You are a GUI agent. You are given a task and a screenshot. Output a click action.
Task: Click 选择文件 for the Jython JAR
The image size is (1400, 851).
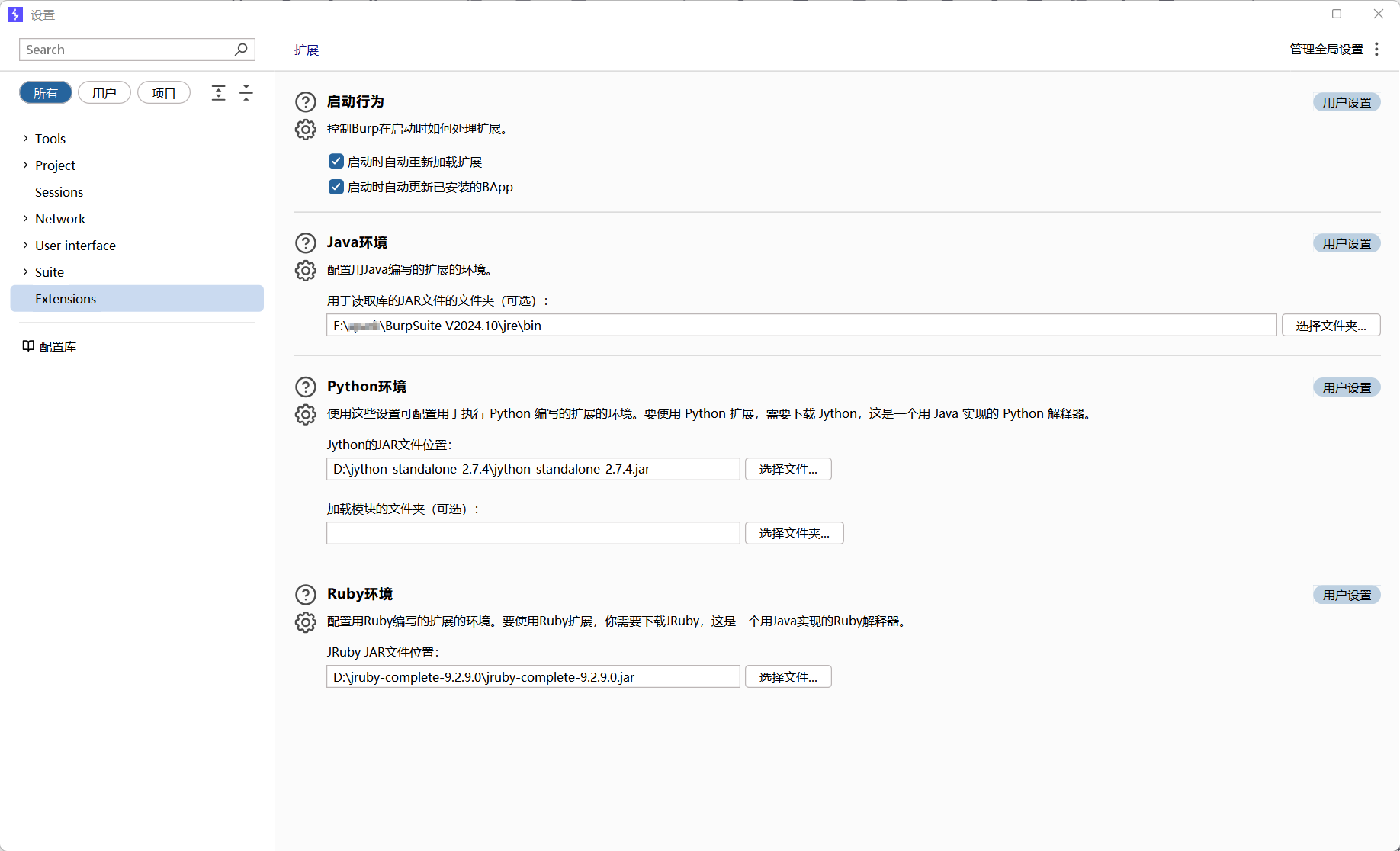click(788, 468)
